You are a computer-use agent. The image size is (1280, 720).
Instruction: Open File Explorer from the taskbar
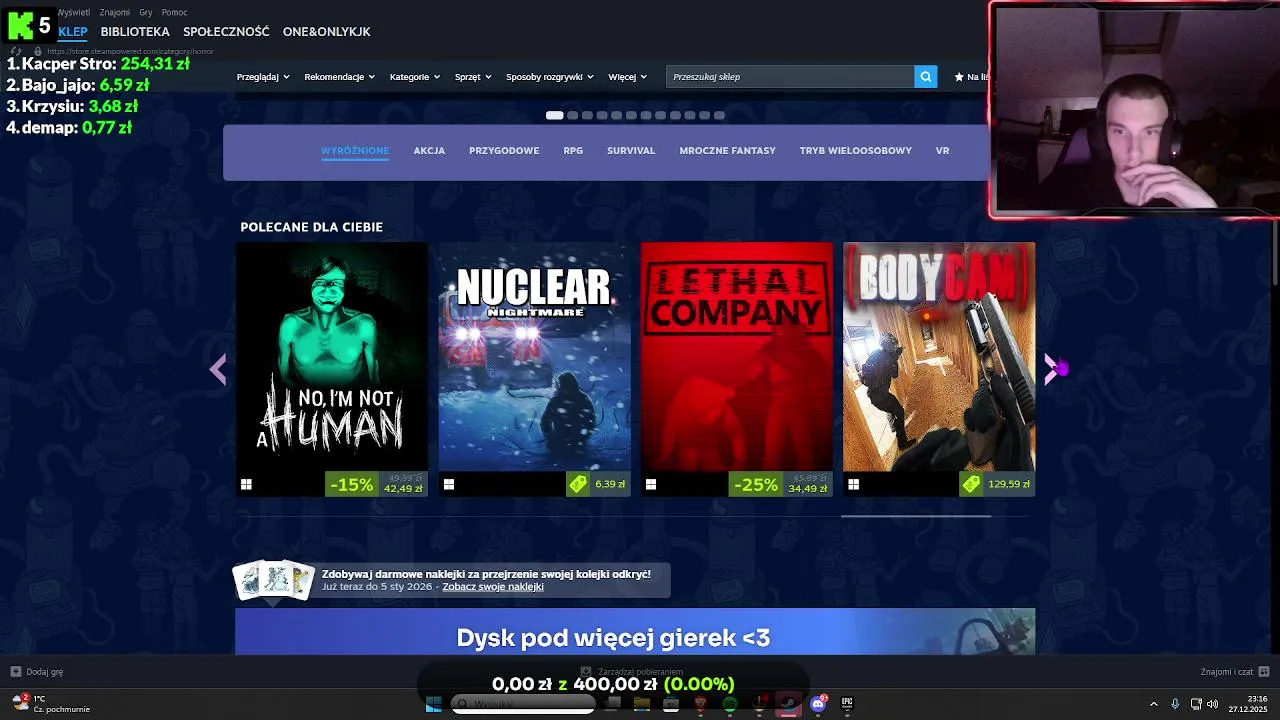click(642, 704)
